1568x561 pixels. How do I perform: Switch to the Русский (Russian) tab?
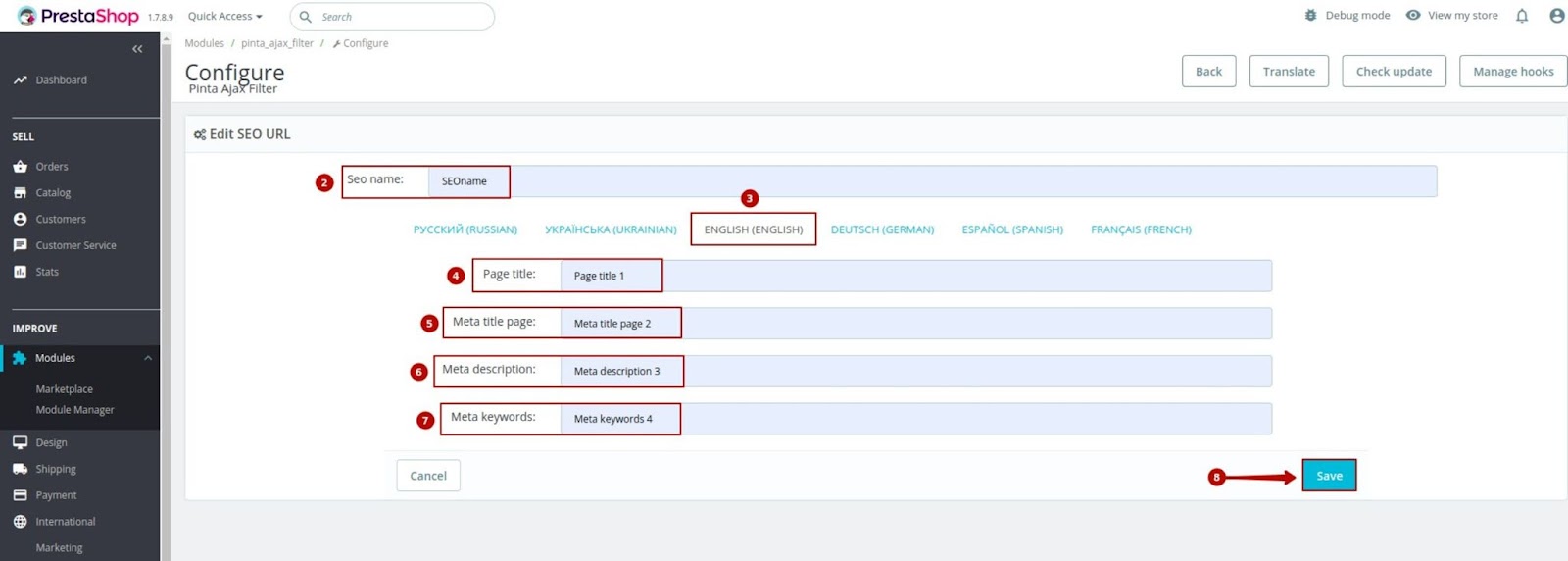[465, 229]
